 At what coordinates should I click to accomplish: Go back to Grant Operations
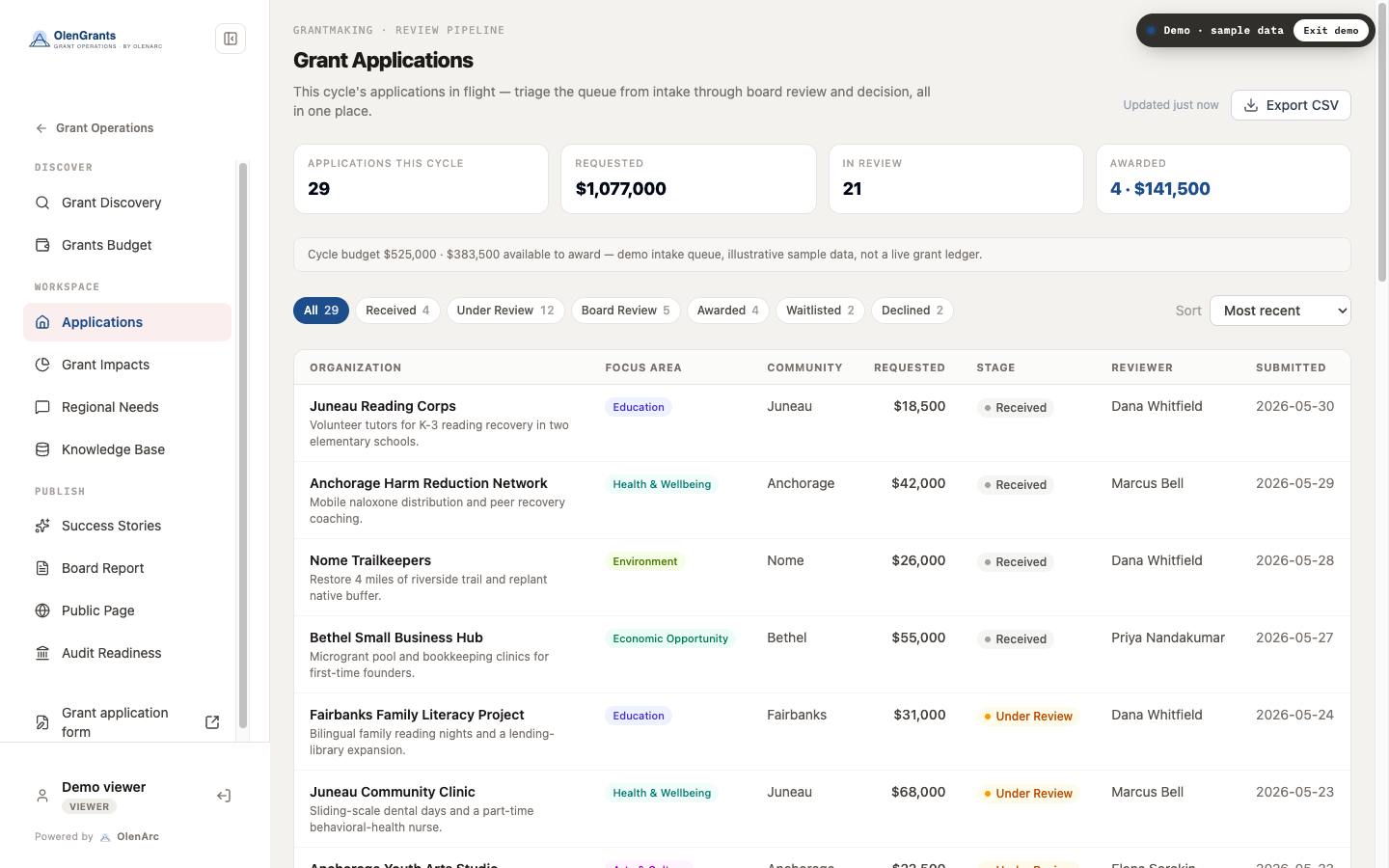pyautogui.click(x=95, y=128)
